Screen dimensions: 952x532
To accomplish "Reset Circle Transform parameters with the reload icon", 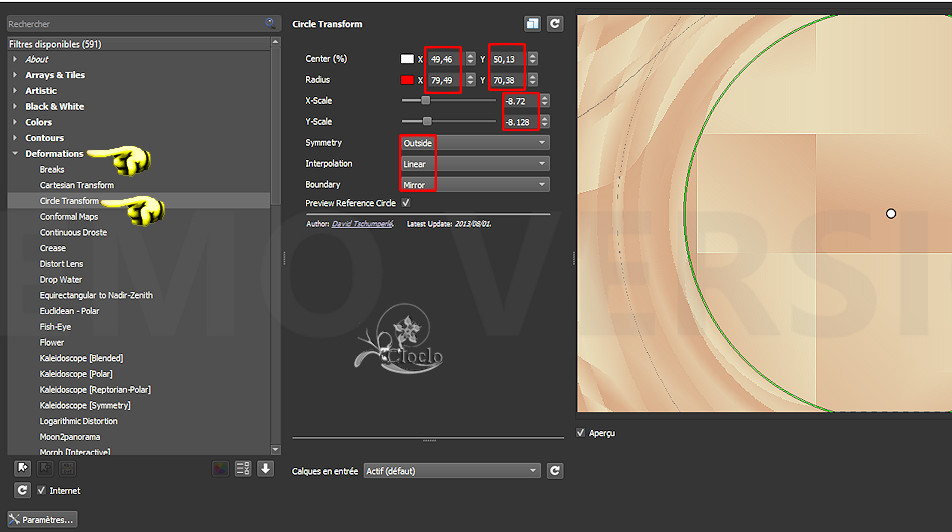I will (x=554, y=24).
